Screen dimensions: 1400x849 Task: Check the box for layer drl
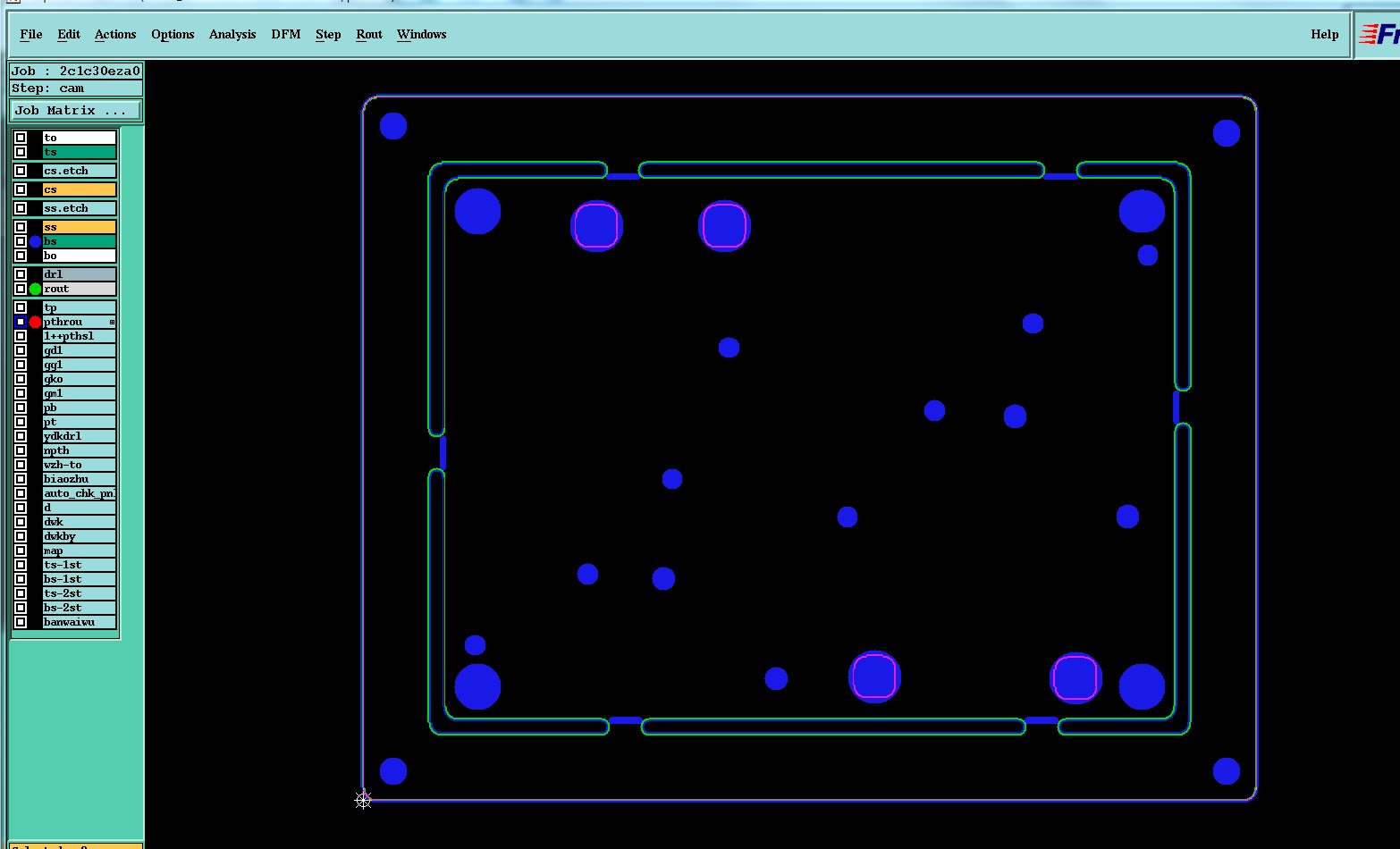(21, 274)
